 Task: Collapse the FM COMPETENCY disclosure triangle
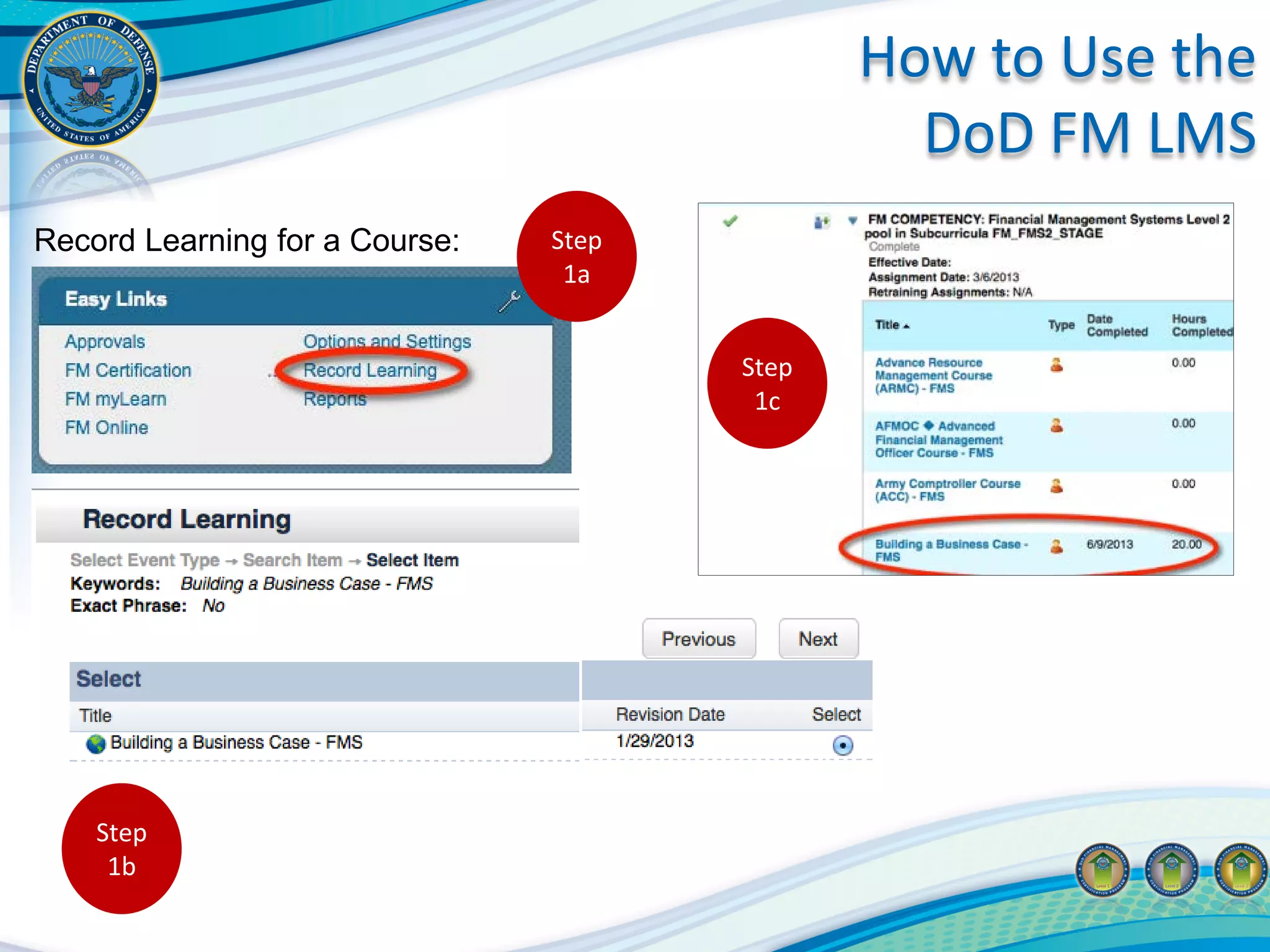(x=853, y=220)
